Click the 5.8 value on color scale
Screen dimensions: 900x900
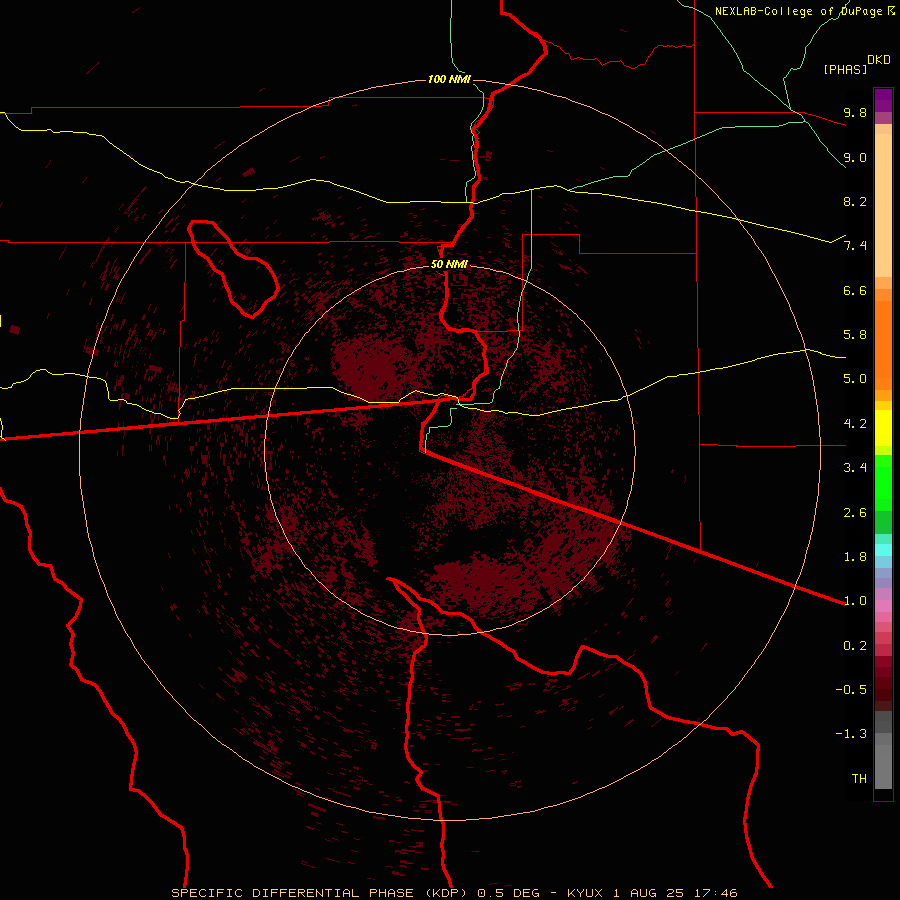(855, 335)
